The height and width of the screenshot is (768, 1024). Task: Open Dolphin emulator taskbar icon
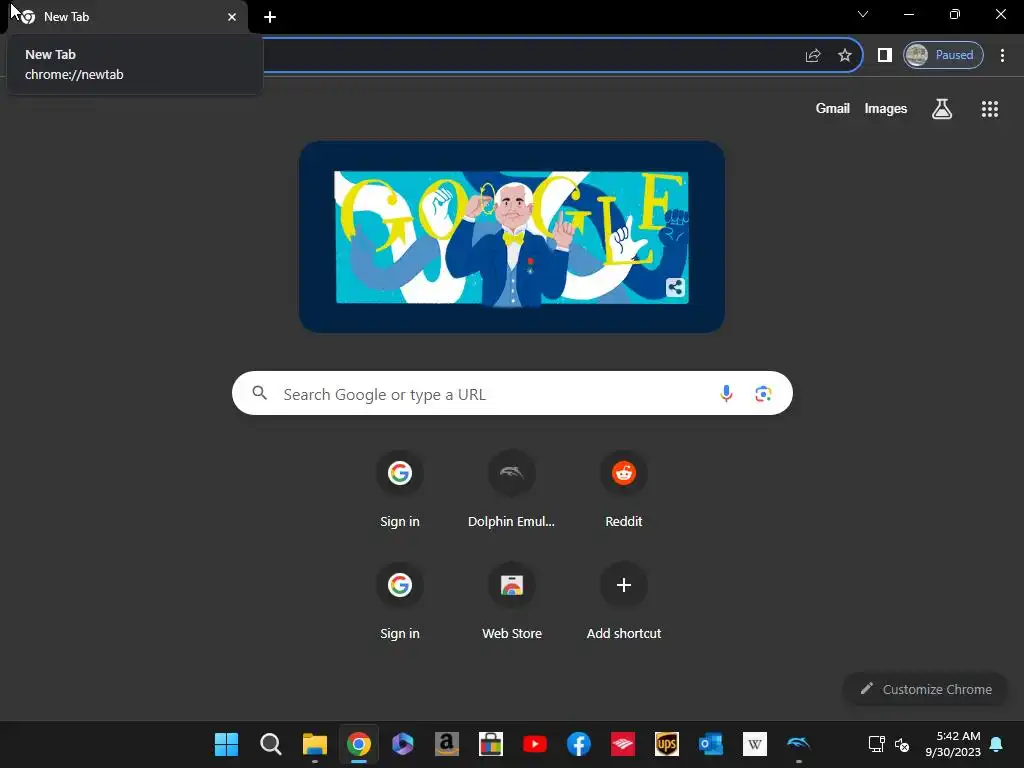(x=799, y=744)
